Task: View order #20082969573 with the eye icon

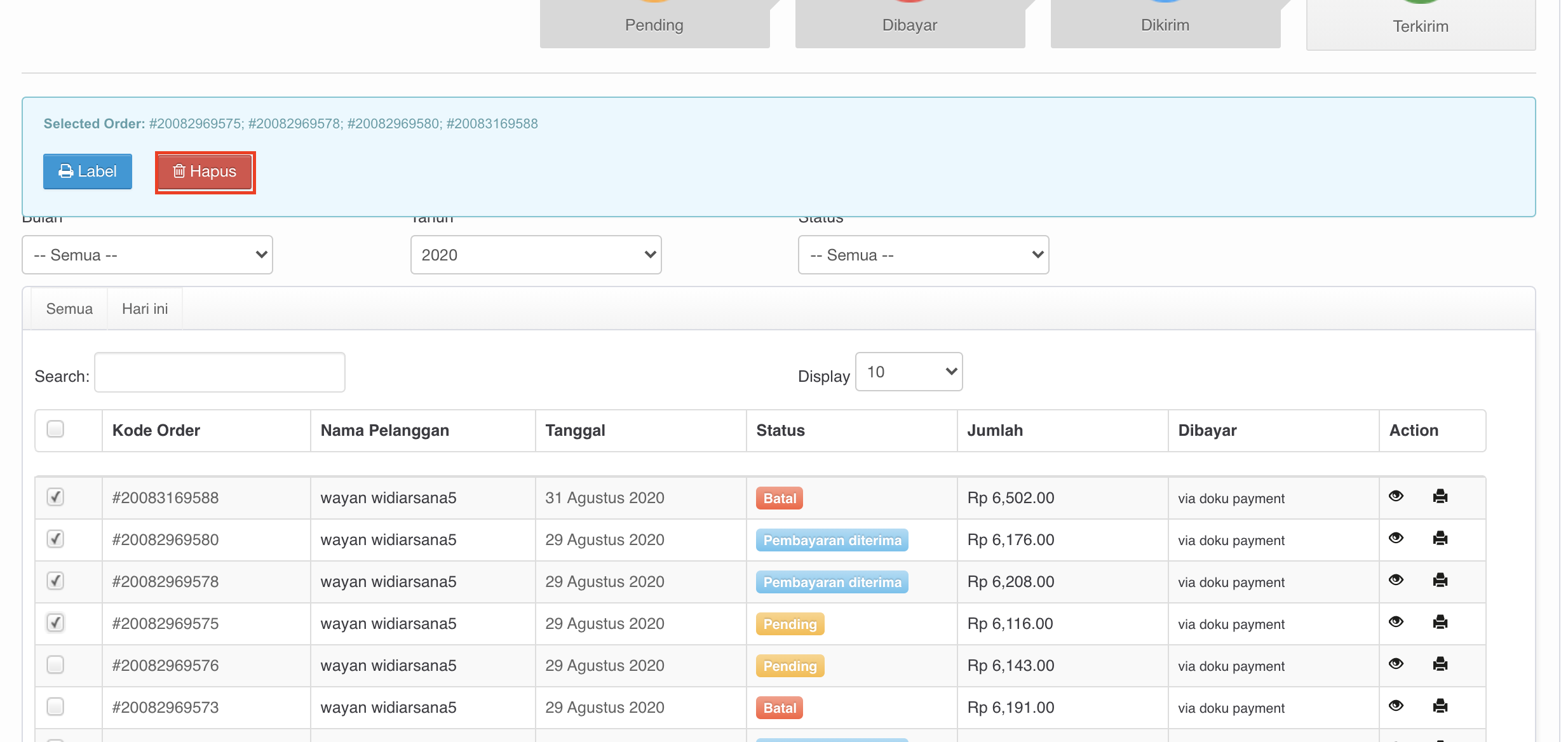Action: [1396, 706]
